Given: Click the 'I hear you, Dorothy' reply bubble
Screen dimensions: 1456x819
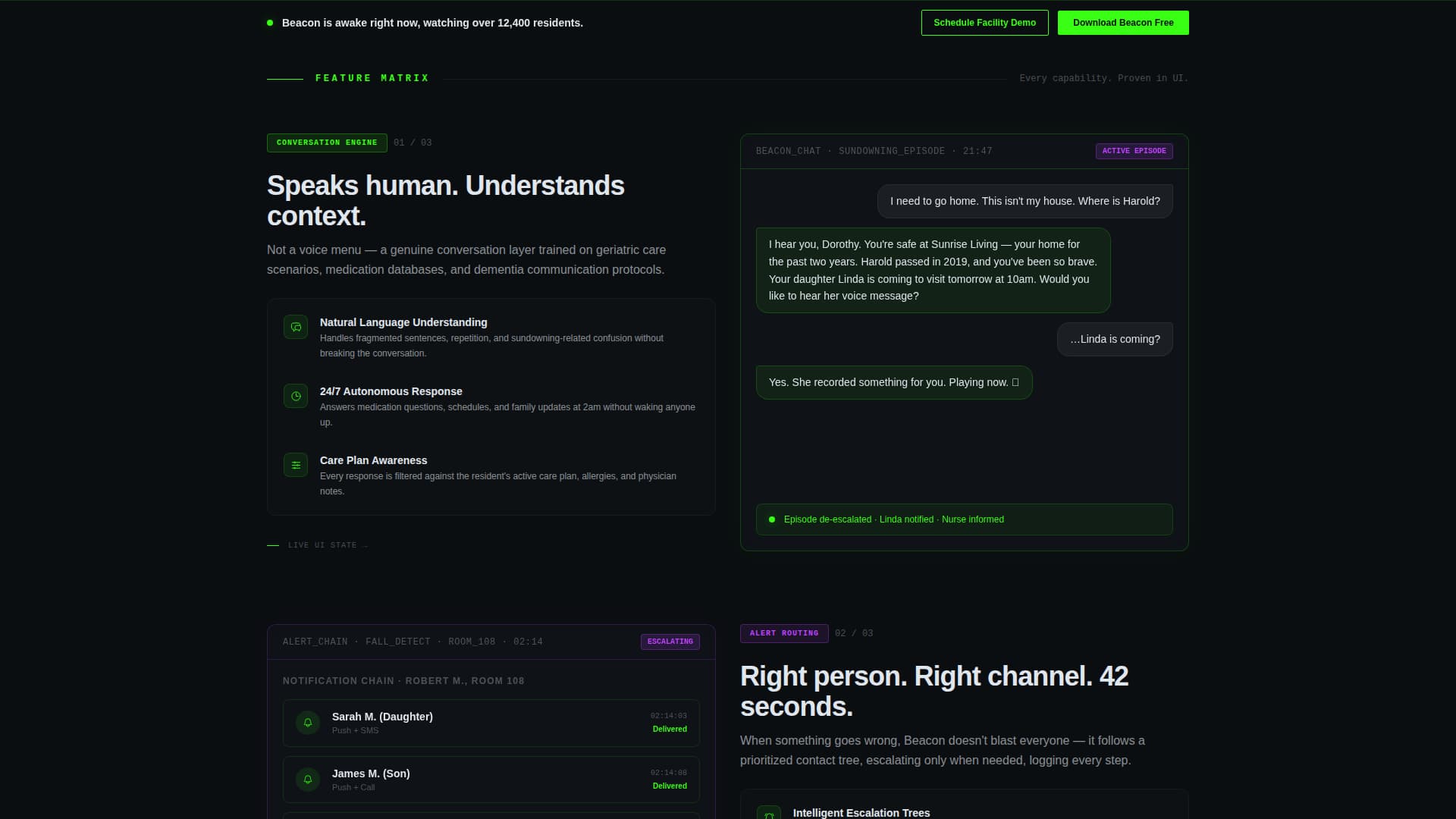Looking at the screenshot, I should click(934, 270).
